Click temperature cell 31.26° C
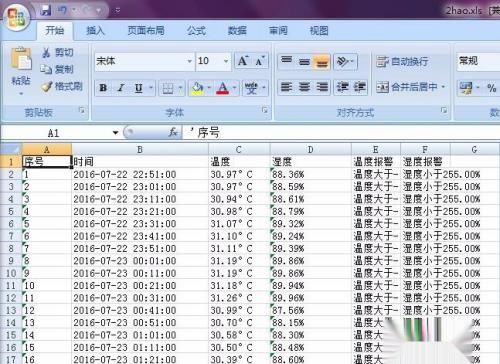Viewport: 500px width, 364px height. pos(239,298)
